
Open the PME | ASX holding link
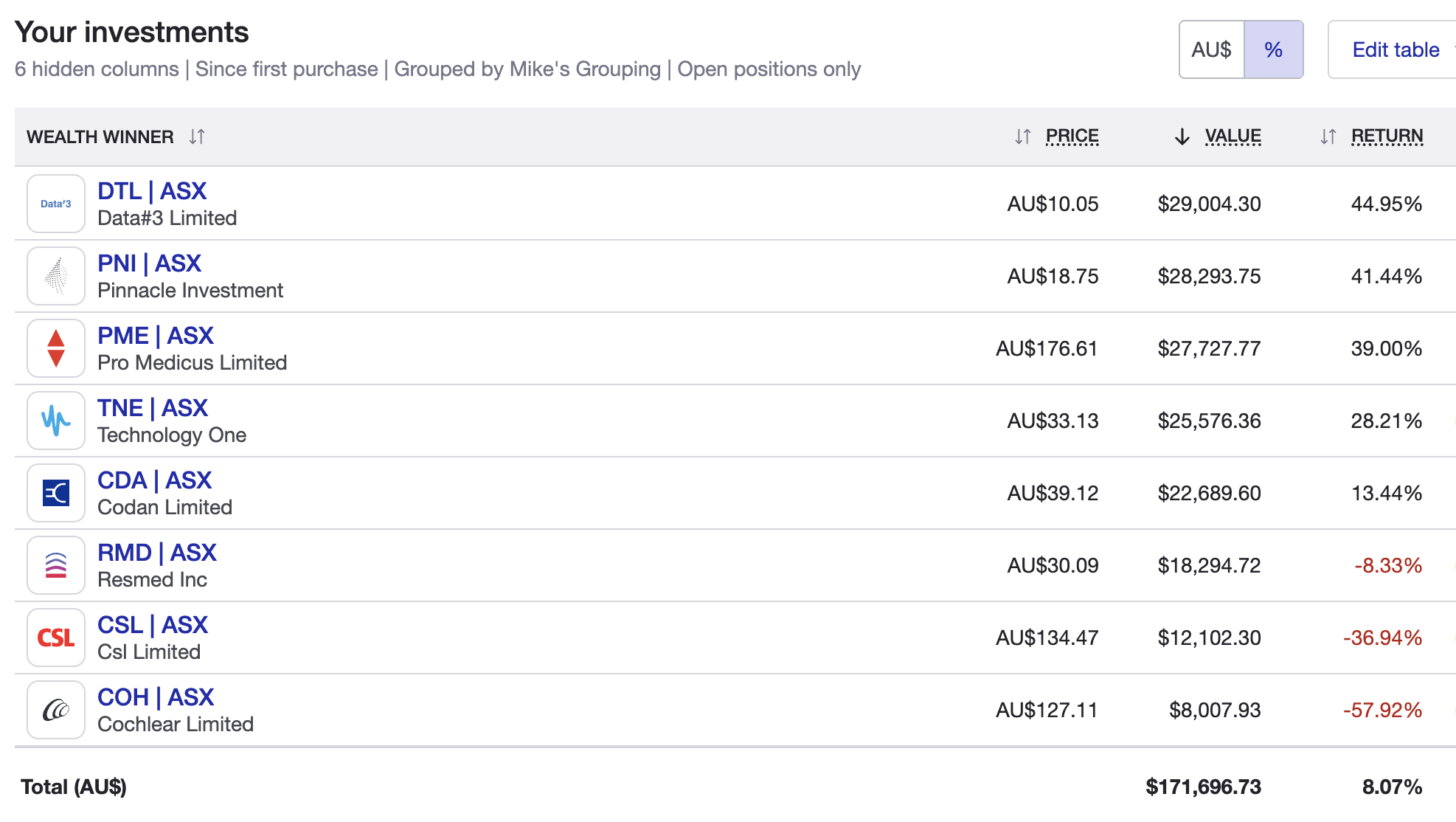tap(156, 336)
